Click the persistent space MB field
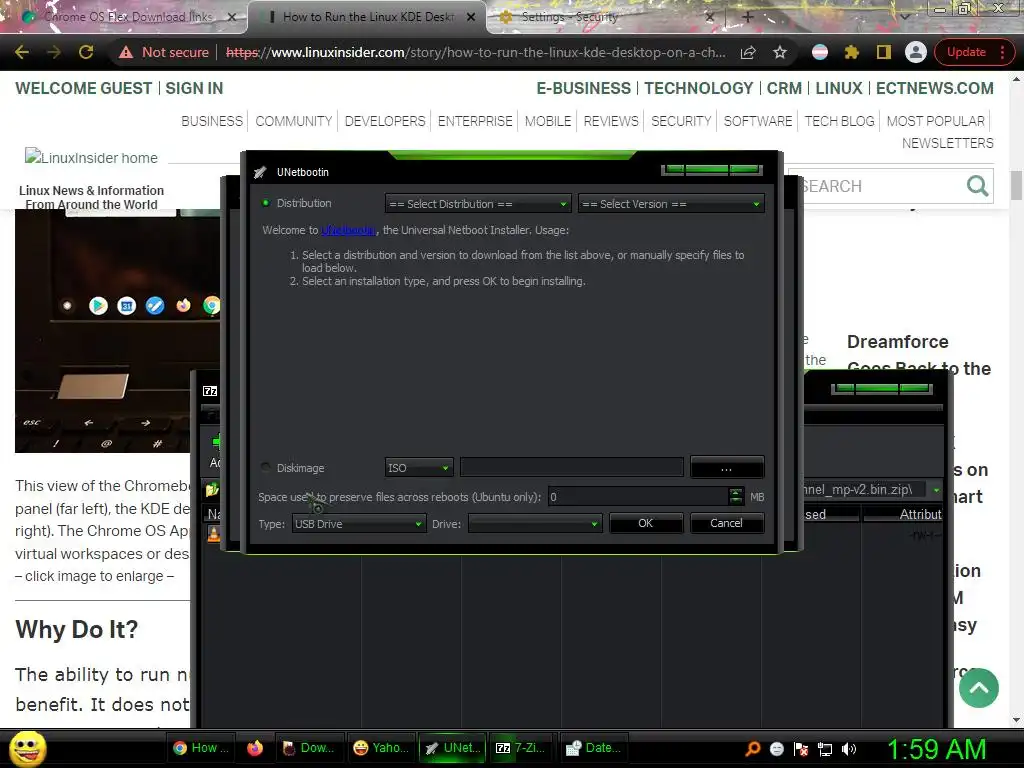Image resolution: width=1024 pixels, height=768 pixels. (638, 497)
